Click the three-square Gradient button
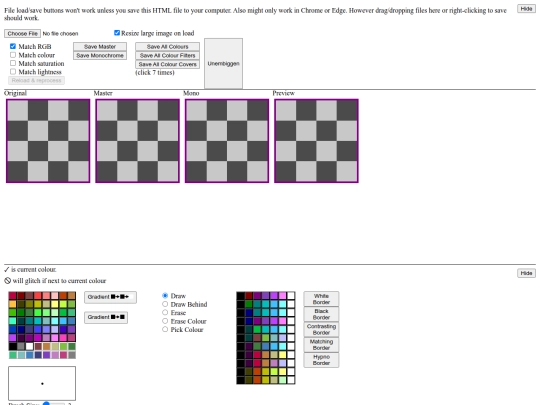540x405 pixels. [110, 297]
